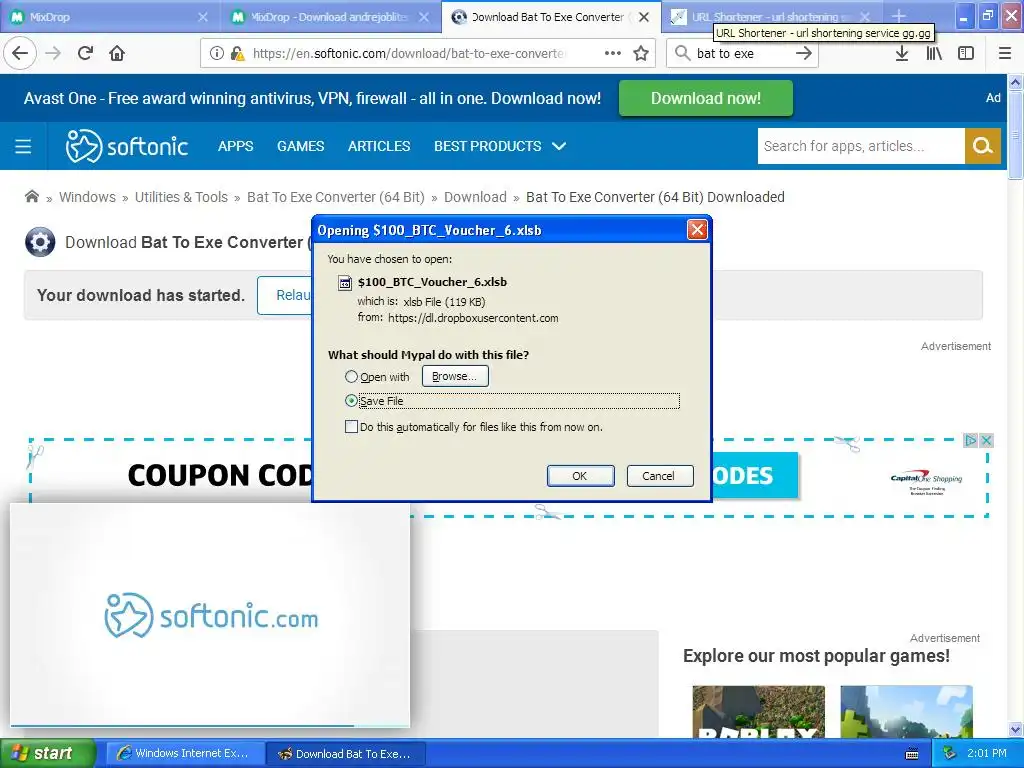
Task: Open the ARTICLES menu item
Action: coord(379,146)
